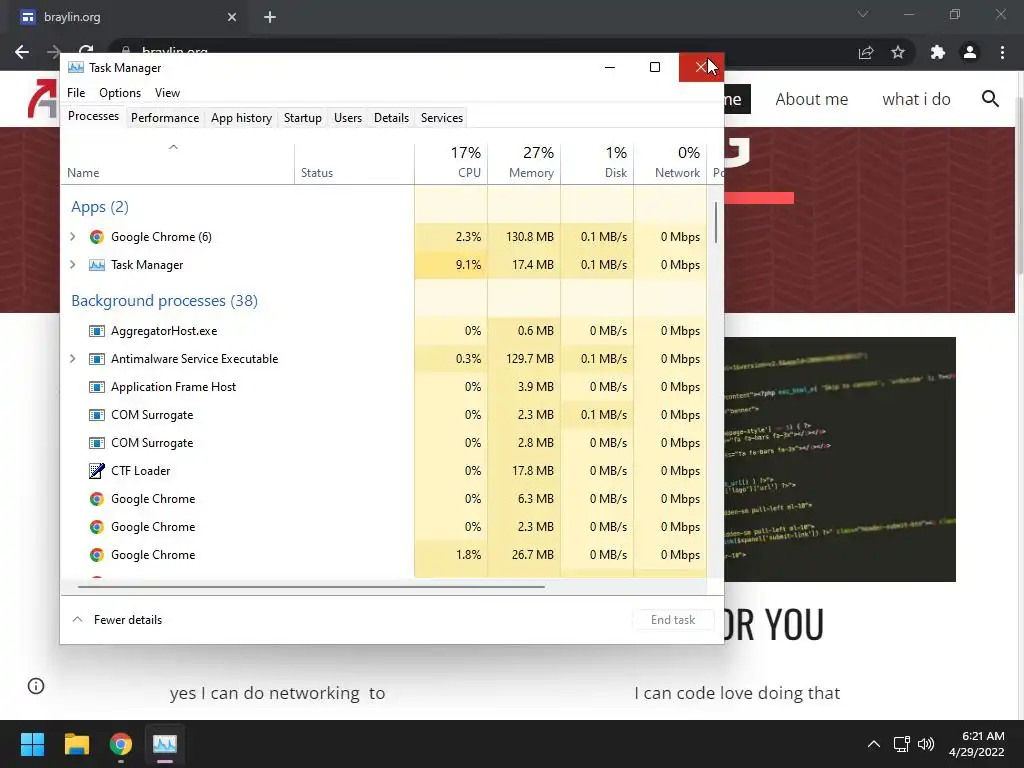Switch to the Performance tab
The height and width of the screenshot is (768, 1024).
165,118
